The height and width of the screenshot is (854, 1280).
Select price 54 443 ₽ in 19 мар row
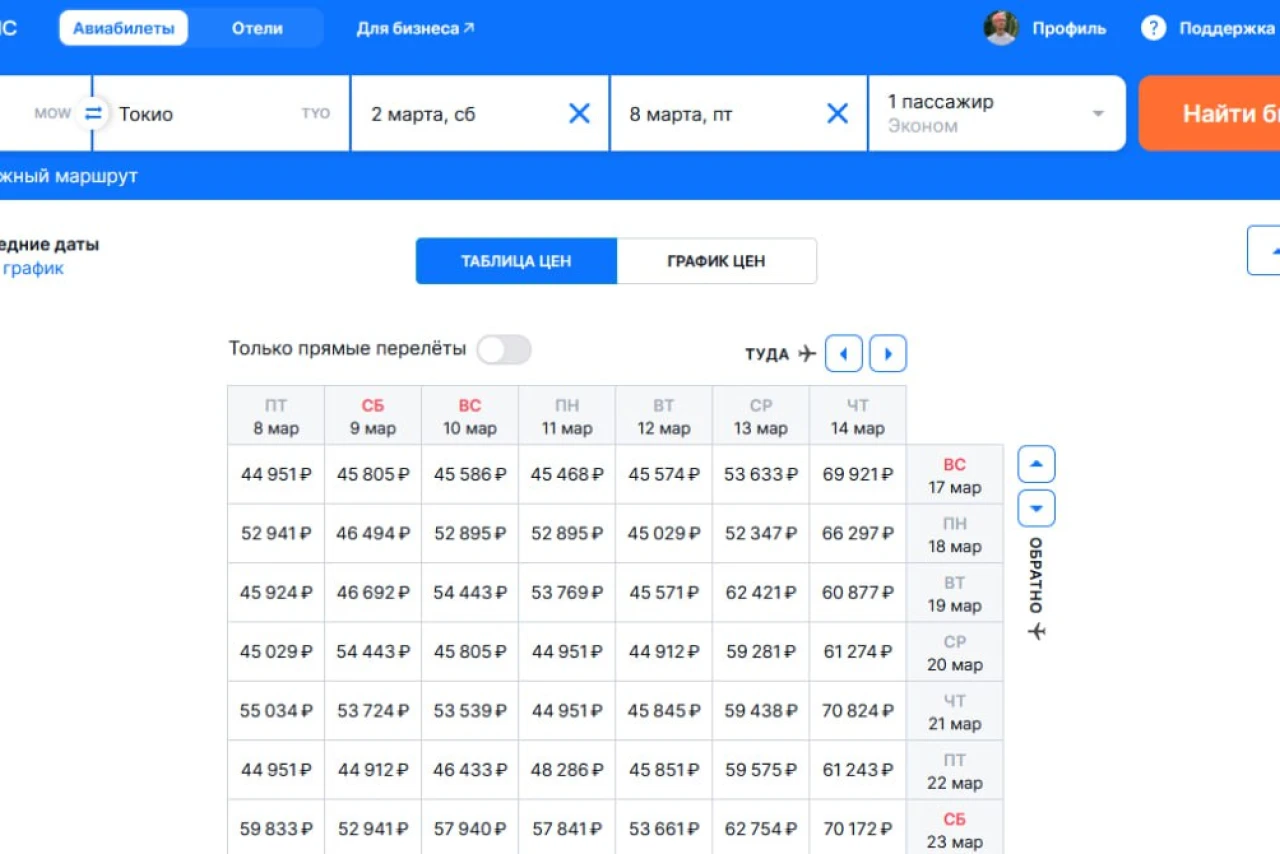pos(470,592)
